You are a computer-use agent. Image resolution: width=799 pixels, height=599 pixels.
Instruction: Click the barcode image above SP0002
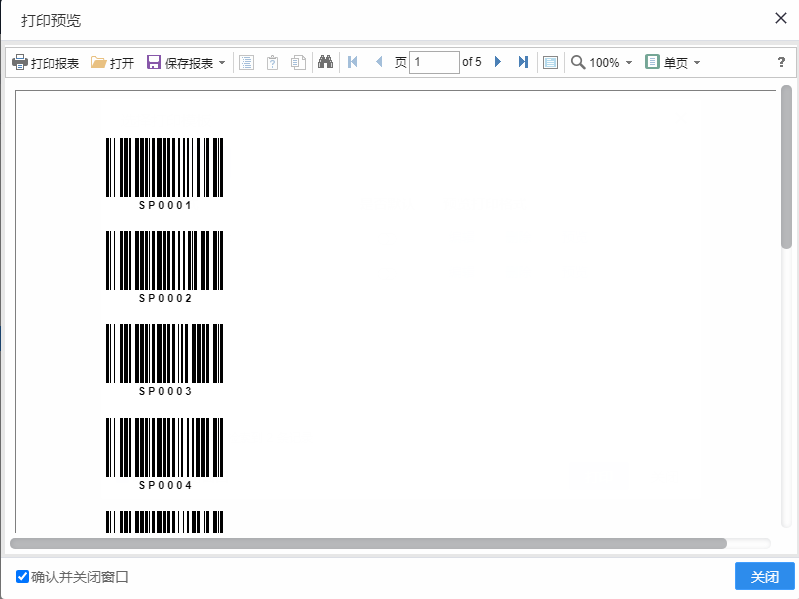(165, 260)
